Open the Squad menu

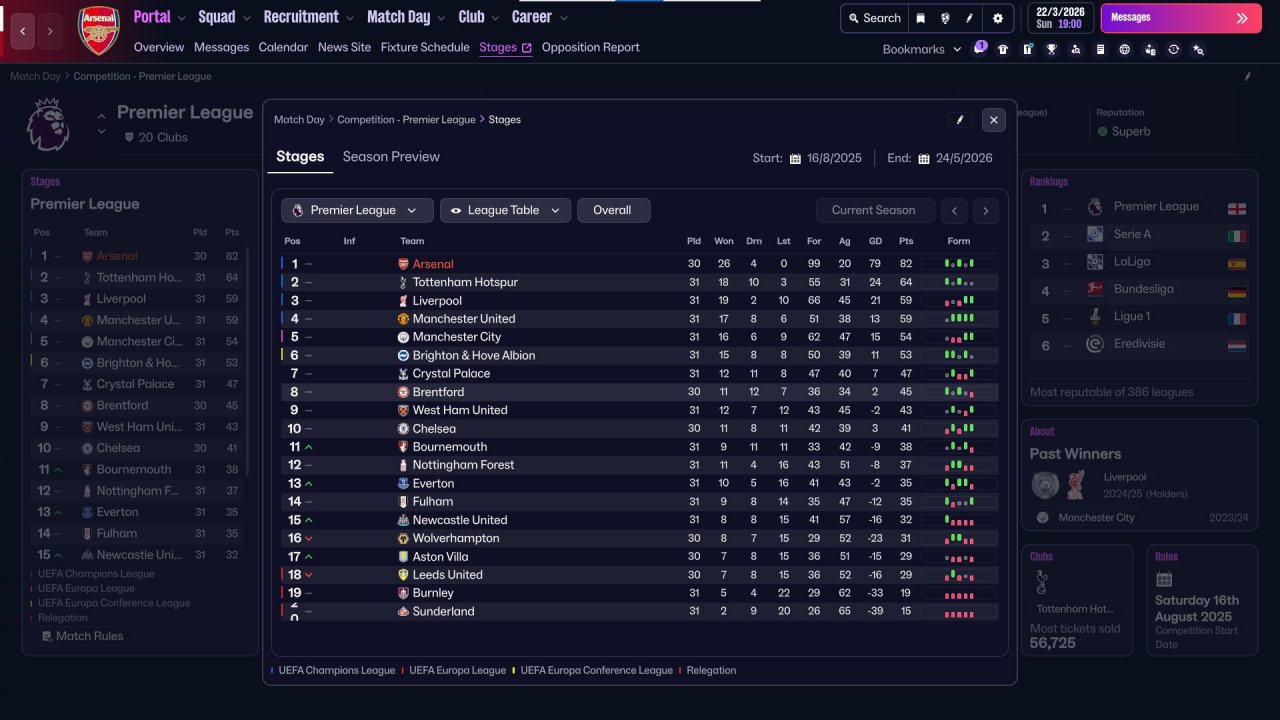point(226,17)
